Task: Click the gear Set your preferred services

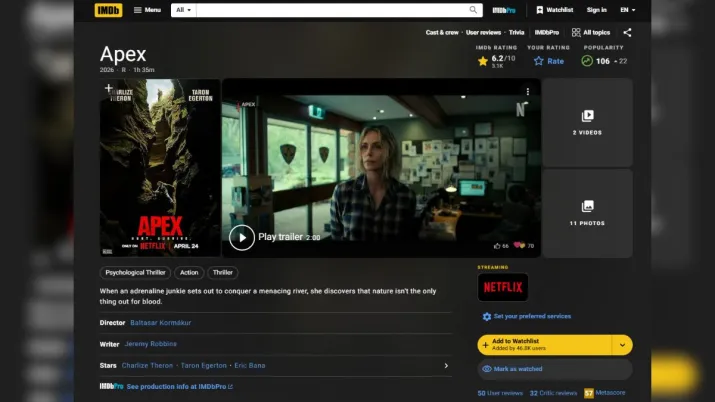Action: click(x=527, y=316)
